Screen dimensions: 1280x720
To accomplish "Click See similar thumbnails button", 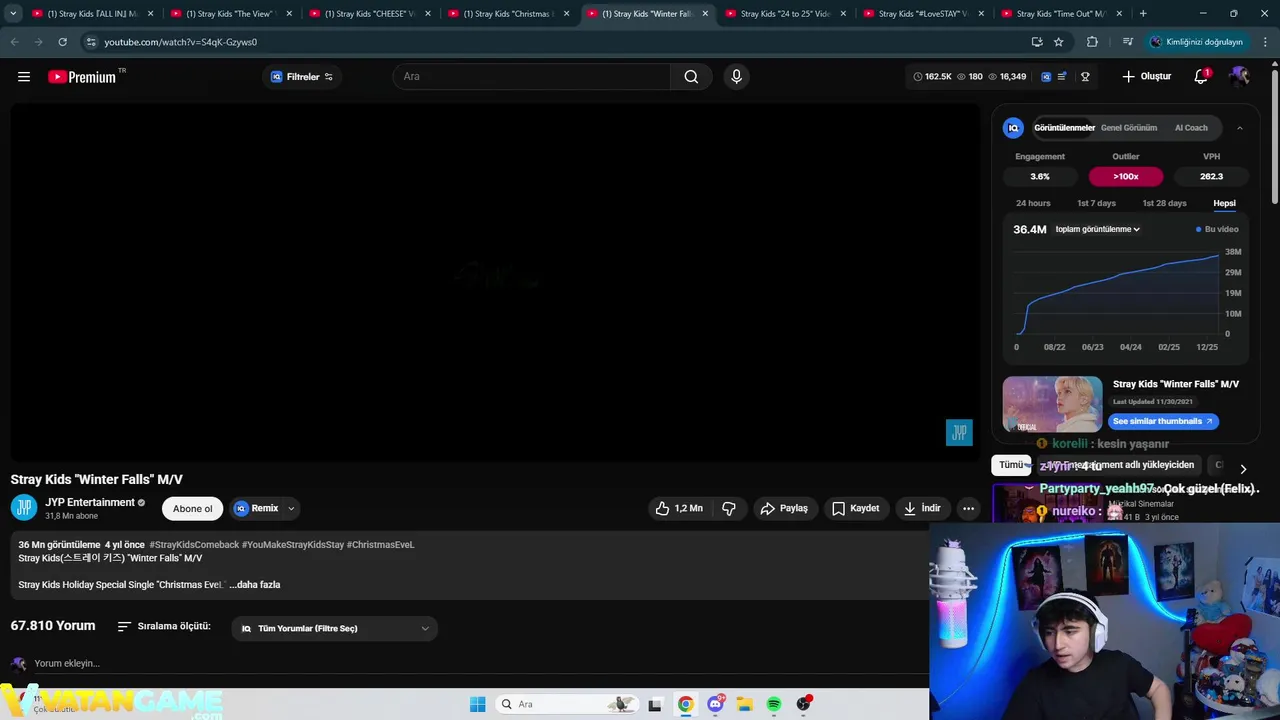I will 1163,421.
